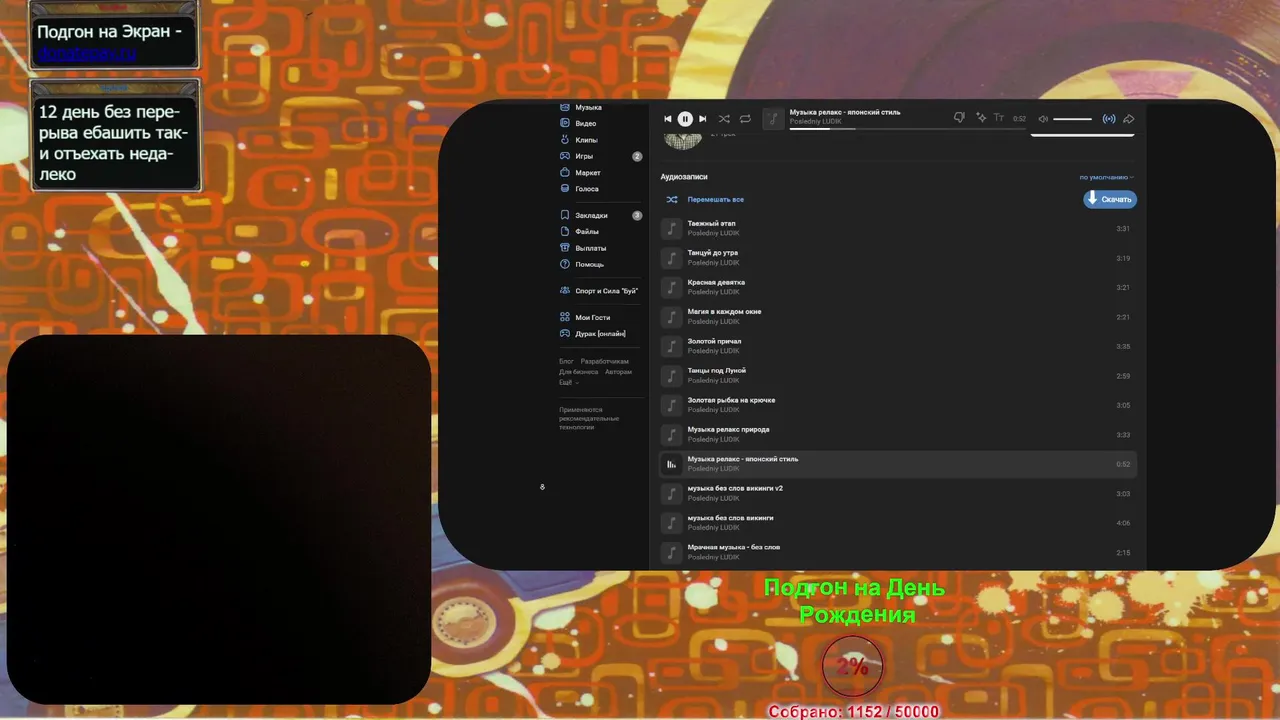Play the track Музыка релакс природа
Viewport: 1280px width, 720px height.
(898, 435)
